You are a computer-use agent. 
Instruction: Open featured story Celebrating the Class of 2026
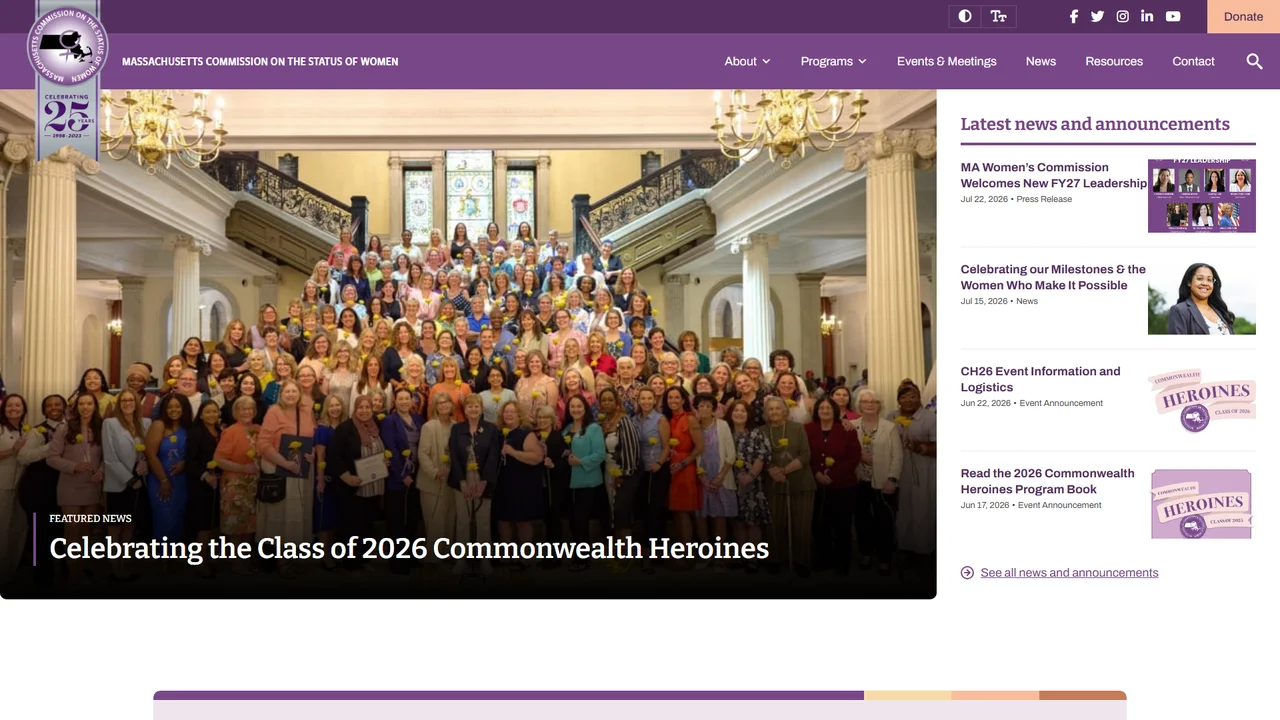(x=409, y=548)
